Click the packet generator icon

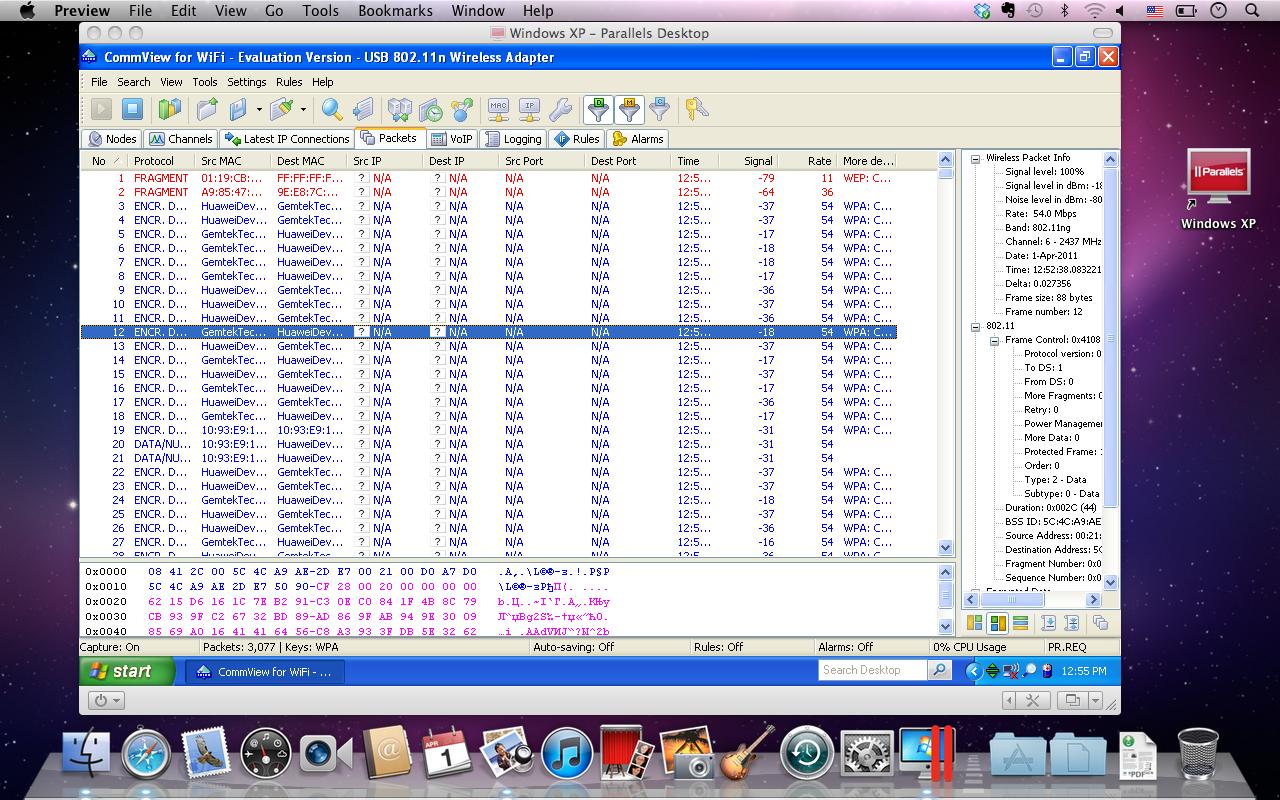[362, 109]
